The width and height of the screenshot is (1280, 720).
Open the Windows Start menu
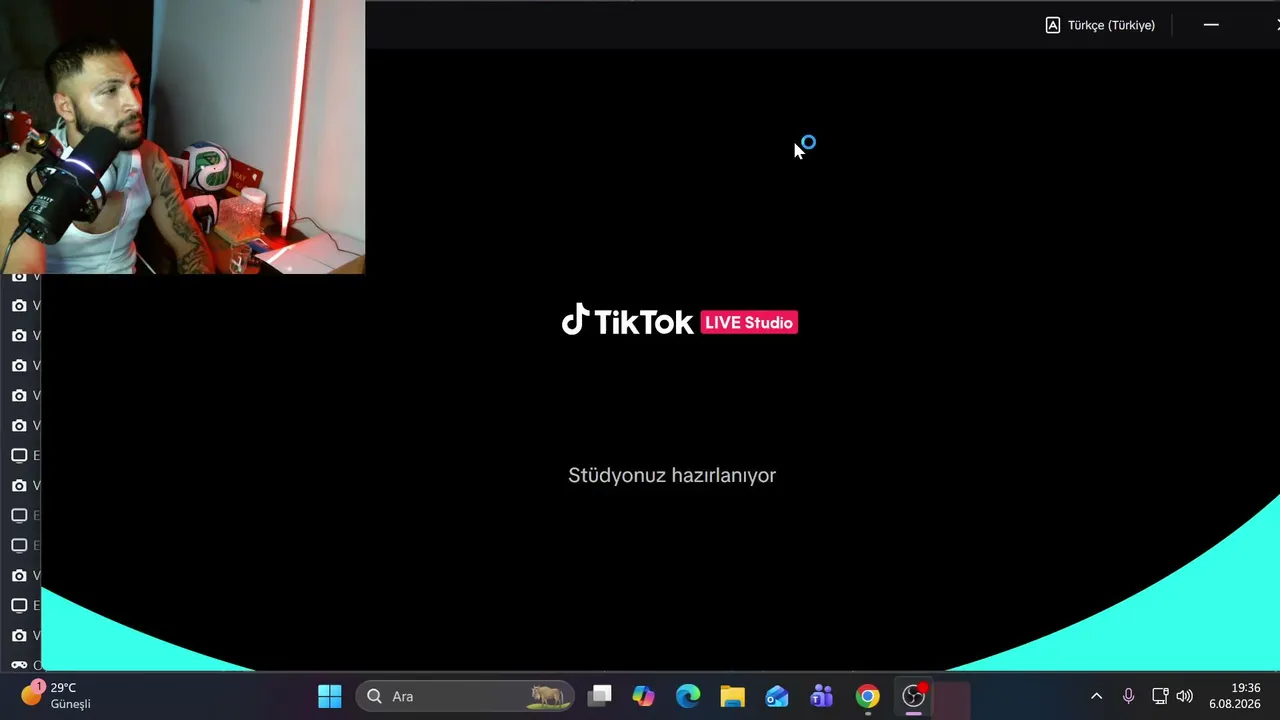pyautogui.click(x=329, y=696)
